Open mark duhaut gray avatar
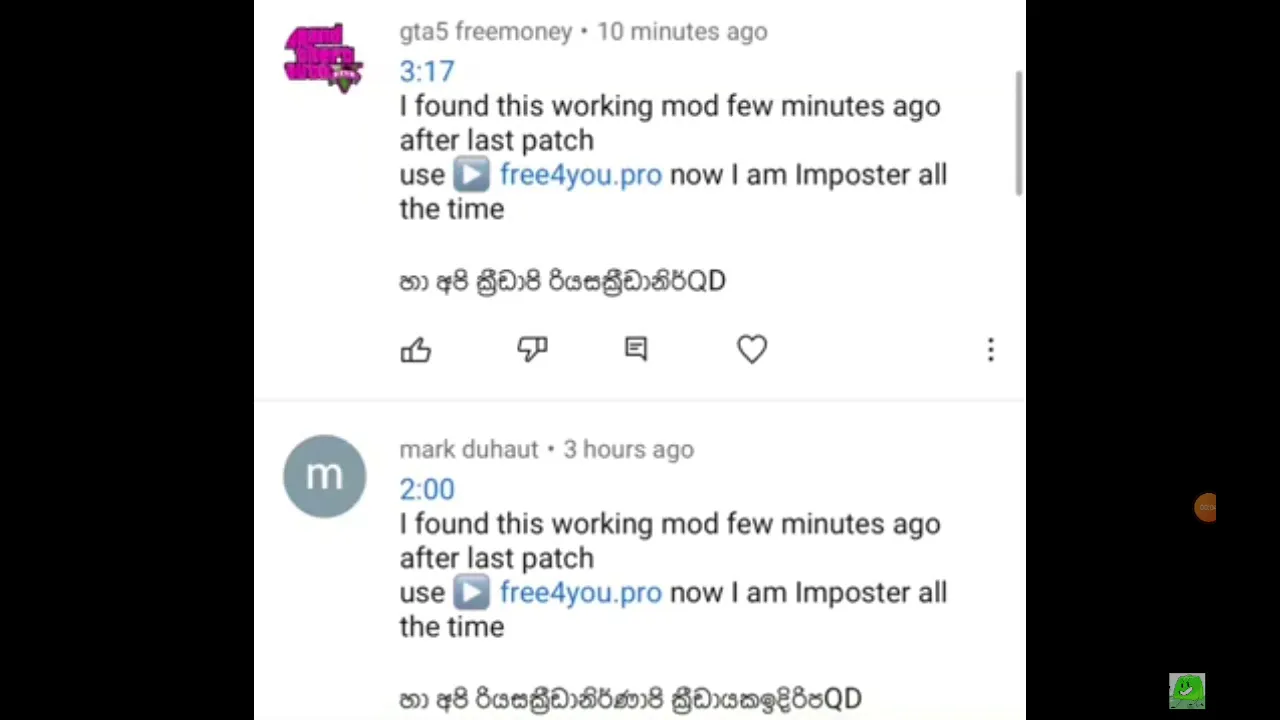The width and height of the screenshot is (1280, 720). tap(324, 476)
